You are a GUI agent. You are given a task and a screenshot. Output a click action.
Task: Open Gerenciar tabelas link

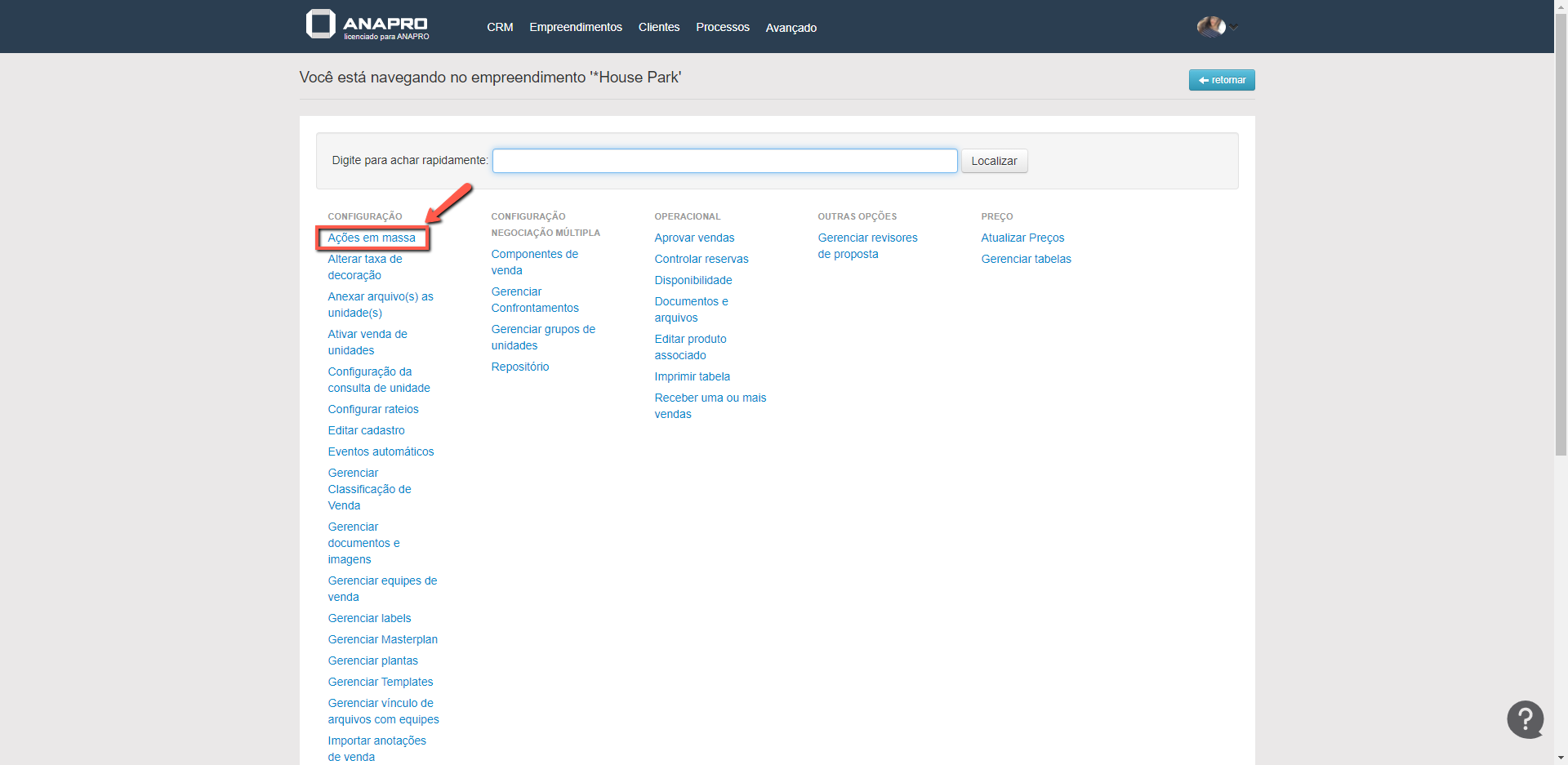pyautogui.click(x=1026, y=259)
